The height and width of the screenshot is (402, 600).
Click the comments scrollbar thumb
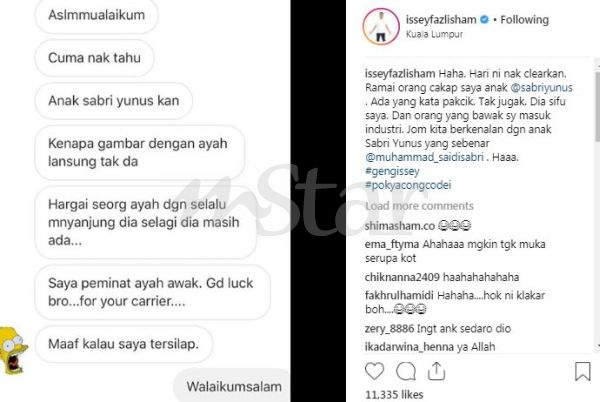click(x=597, y=105)
